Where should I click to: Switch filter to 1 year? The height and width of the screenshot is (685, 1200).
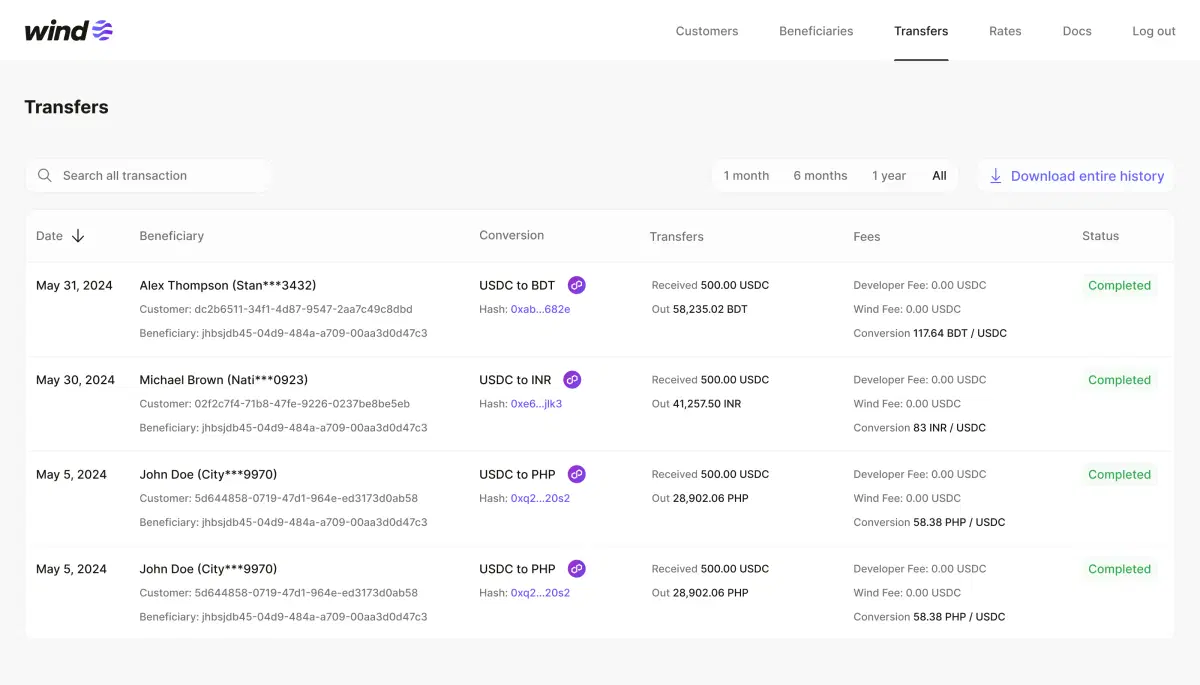pos(888,176)
